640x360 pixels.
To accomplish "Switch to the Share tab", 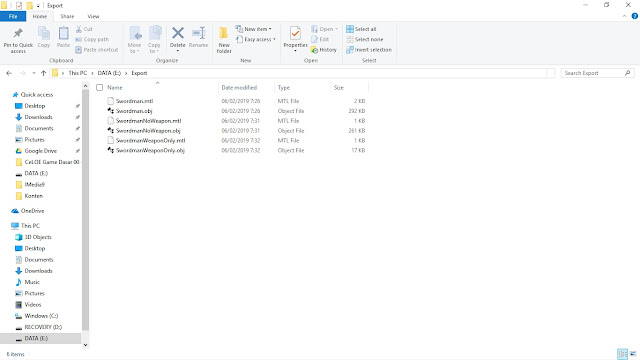I will 67,16.
